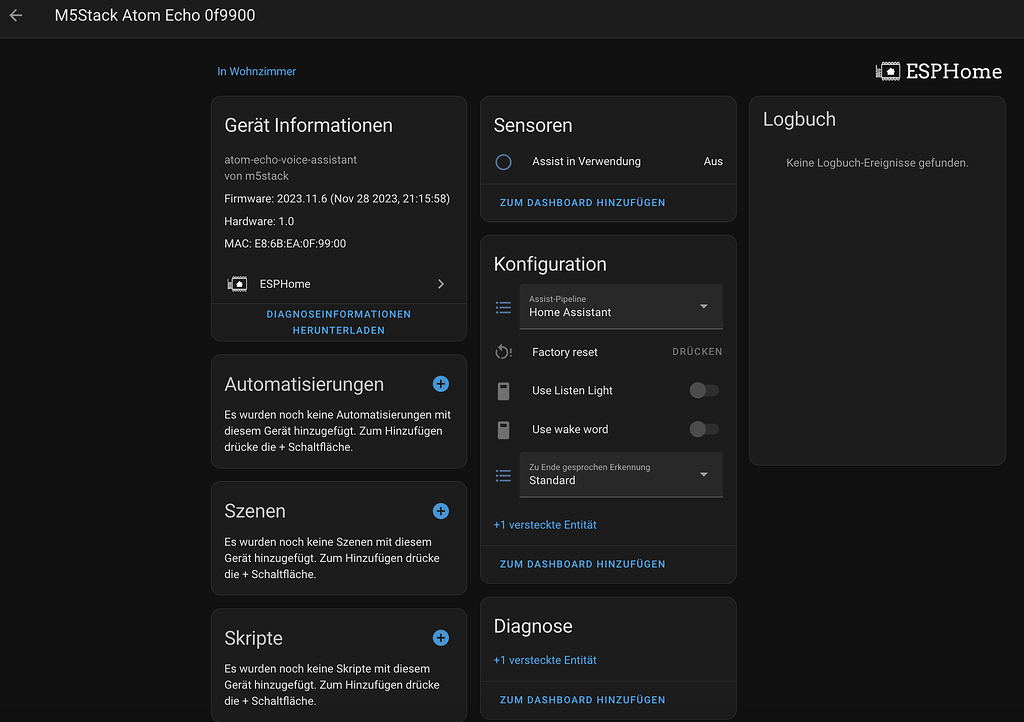Download Diagnoseinformationen

(x=338, y=322)
